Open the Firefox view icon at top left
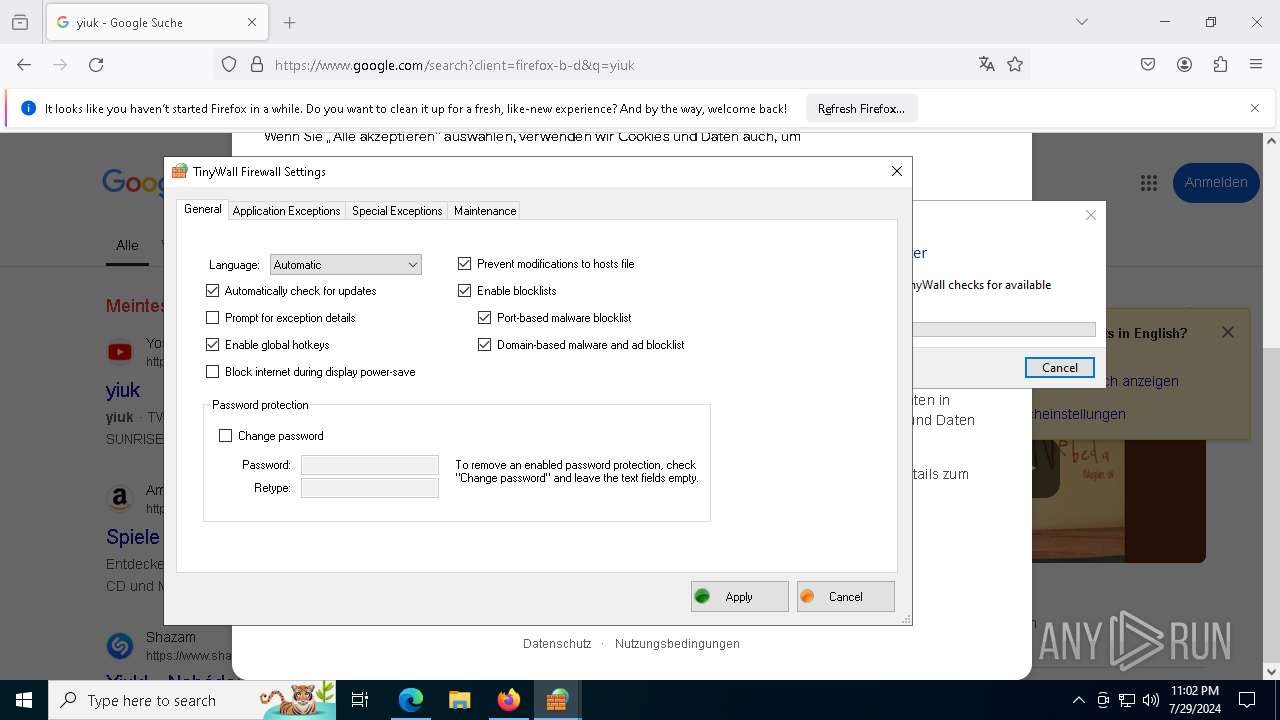The width and height of the screenshot is (1280, 720). [20, 22]
